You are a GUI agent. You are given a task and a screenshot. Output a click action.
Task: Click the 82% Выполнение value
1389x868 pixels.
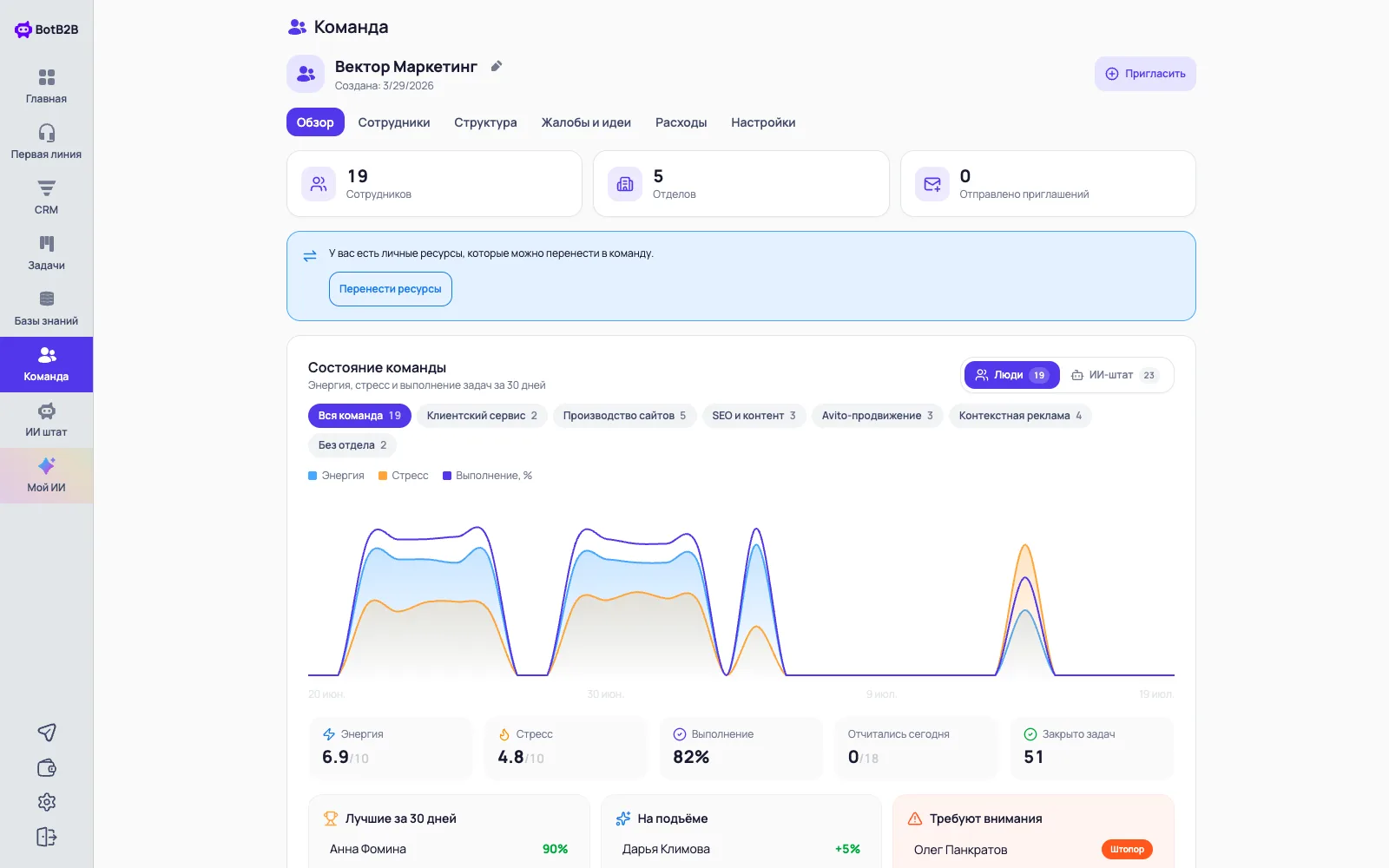(691, 757)
